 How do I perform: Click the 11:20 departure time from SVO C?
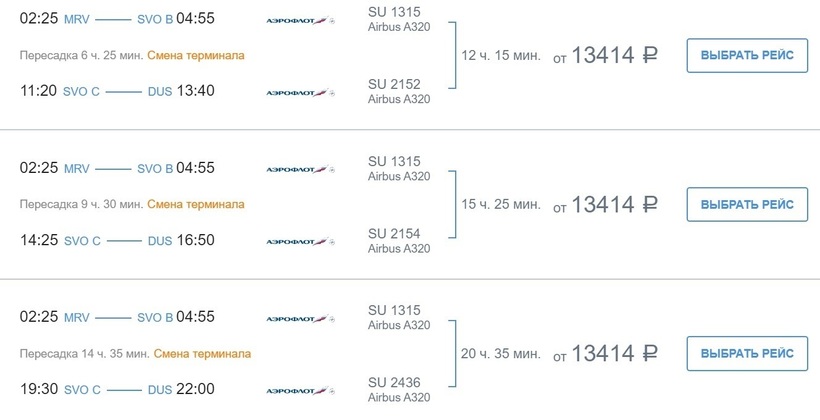point(38,92)
